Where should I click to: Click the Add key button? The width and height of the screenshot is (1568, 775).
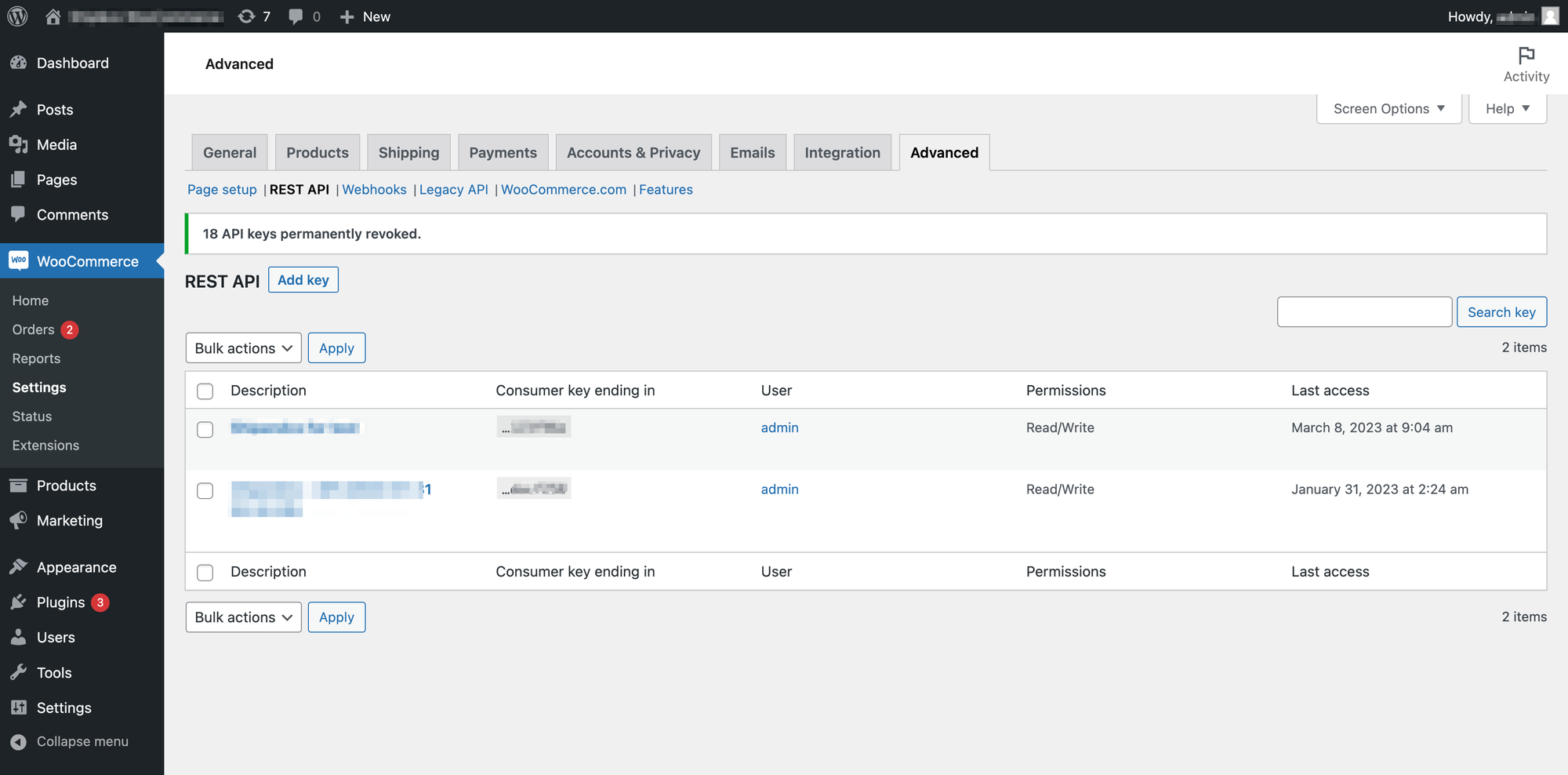tap(303, 280)
